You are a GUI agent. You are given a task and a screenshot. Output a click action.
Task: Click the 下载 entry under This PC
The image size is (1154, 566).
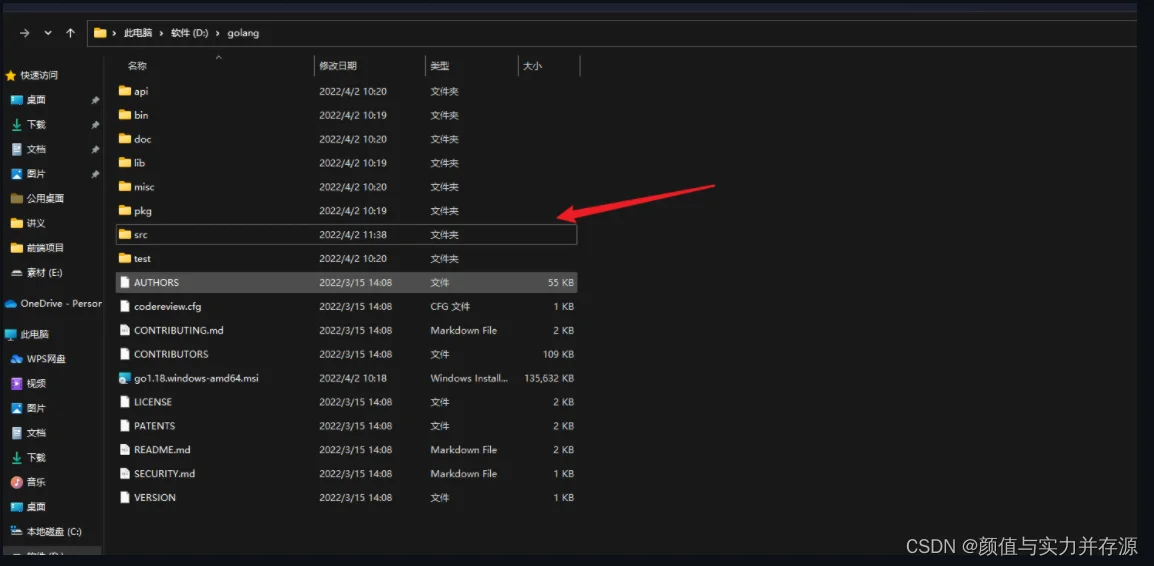(x=36, y=457)
